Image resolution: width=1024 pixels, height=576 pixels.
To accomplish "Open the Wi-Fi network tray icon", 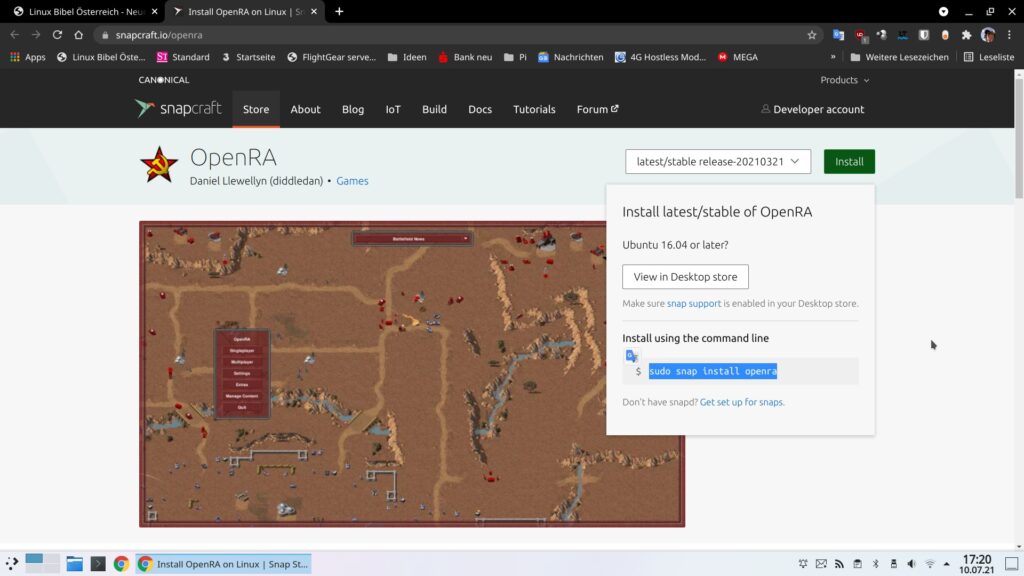I will pyautogui.click(x=930, y=564).
